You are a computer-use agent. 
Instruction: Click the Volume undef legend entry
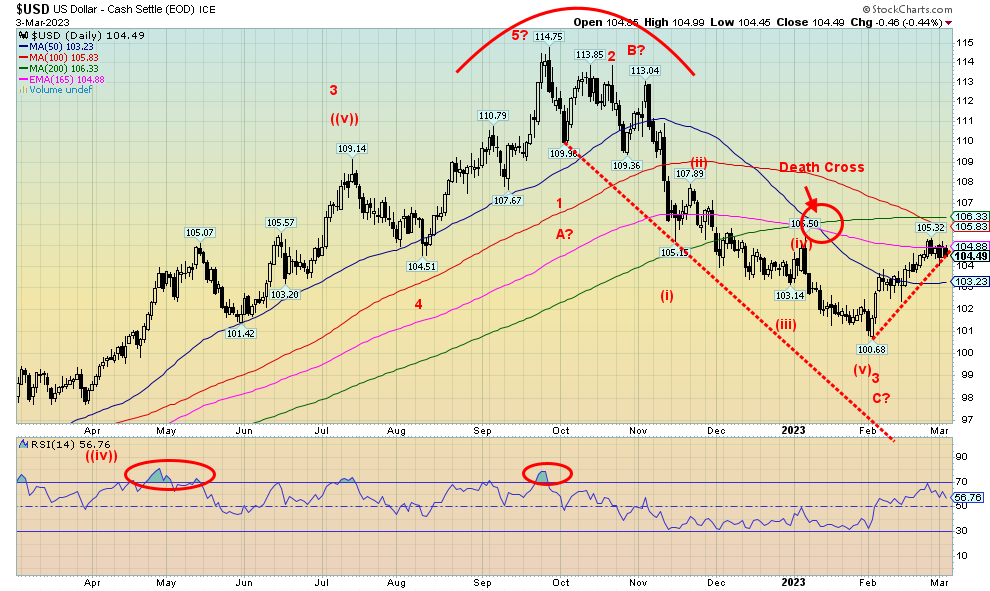click(x=53, y=90)
